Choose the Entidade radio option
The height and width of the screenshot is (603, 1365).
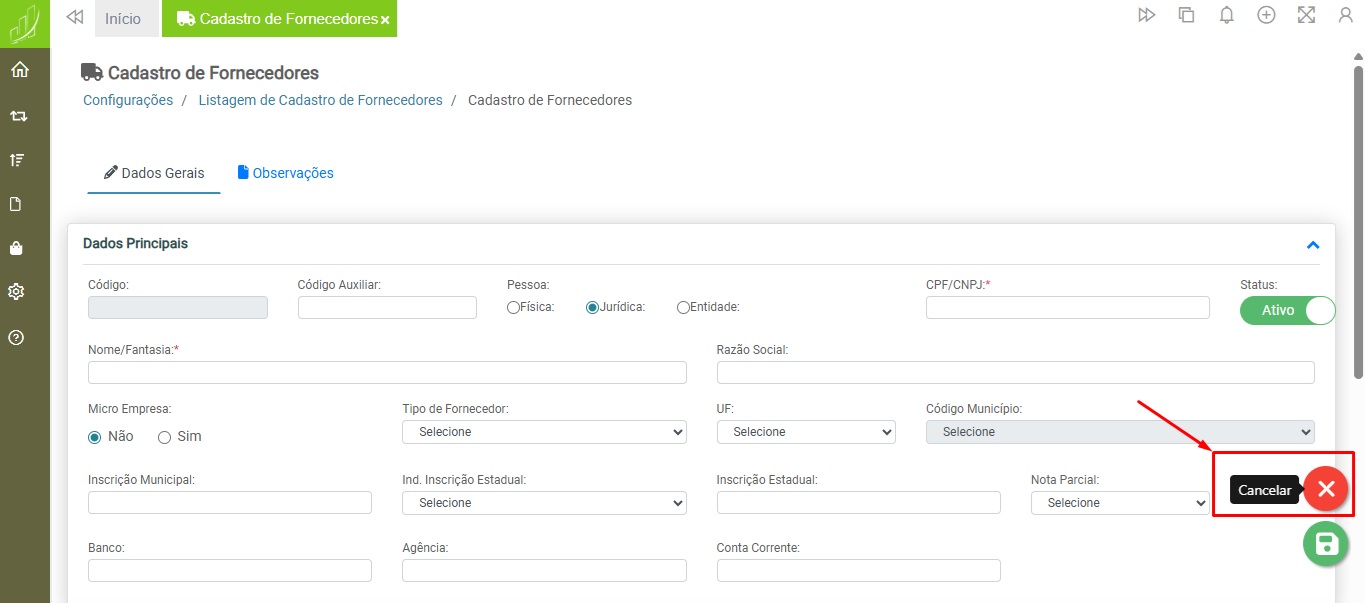(683, 308)
